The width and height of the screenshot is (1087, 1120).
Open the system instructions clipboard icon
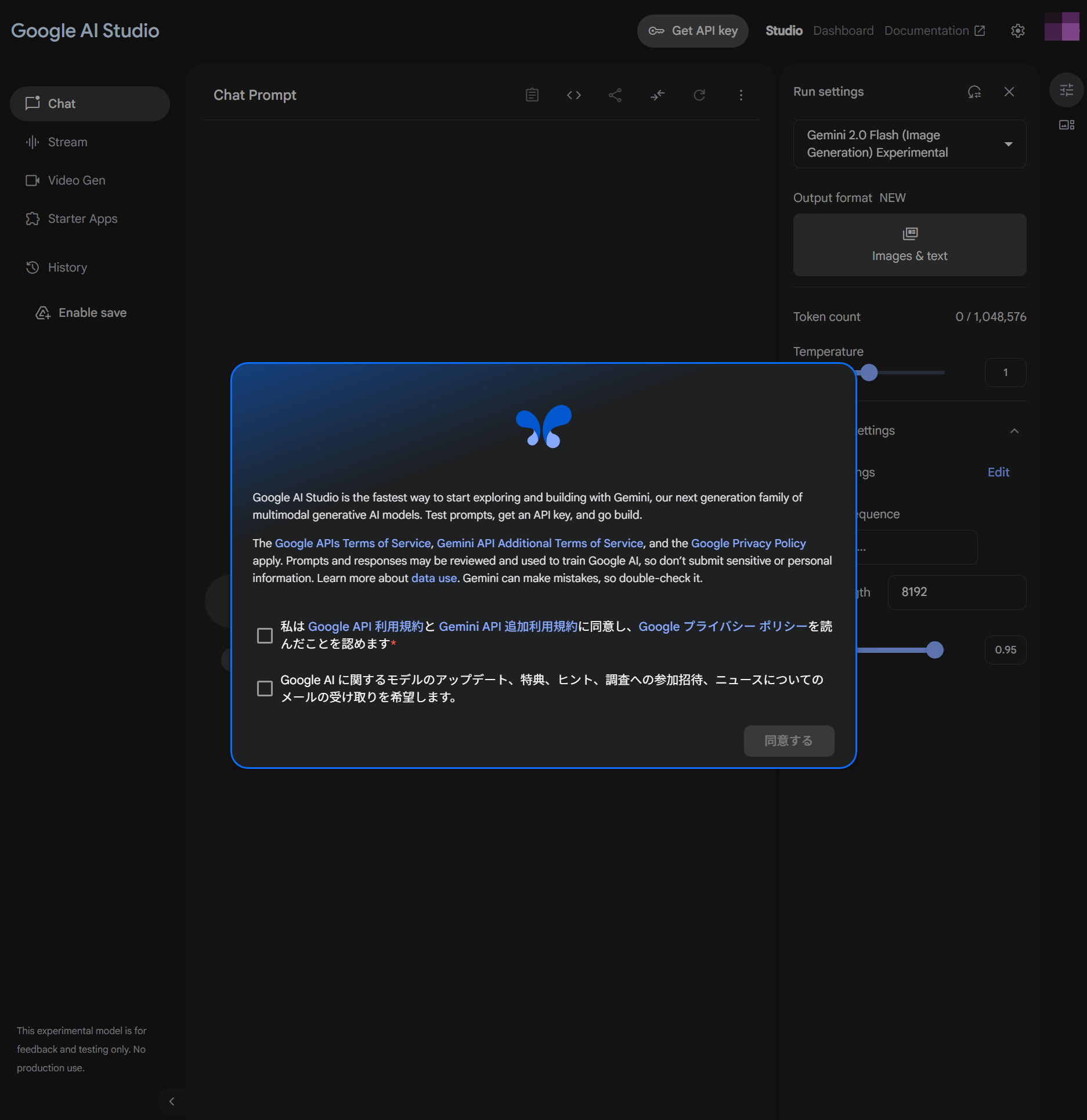[532, 95]
